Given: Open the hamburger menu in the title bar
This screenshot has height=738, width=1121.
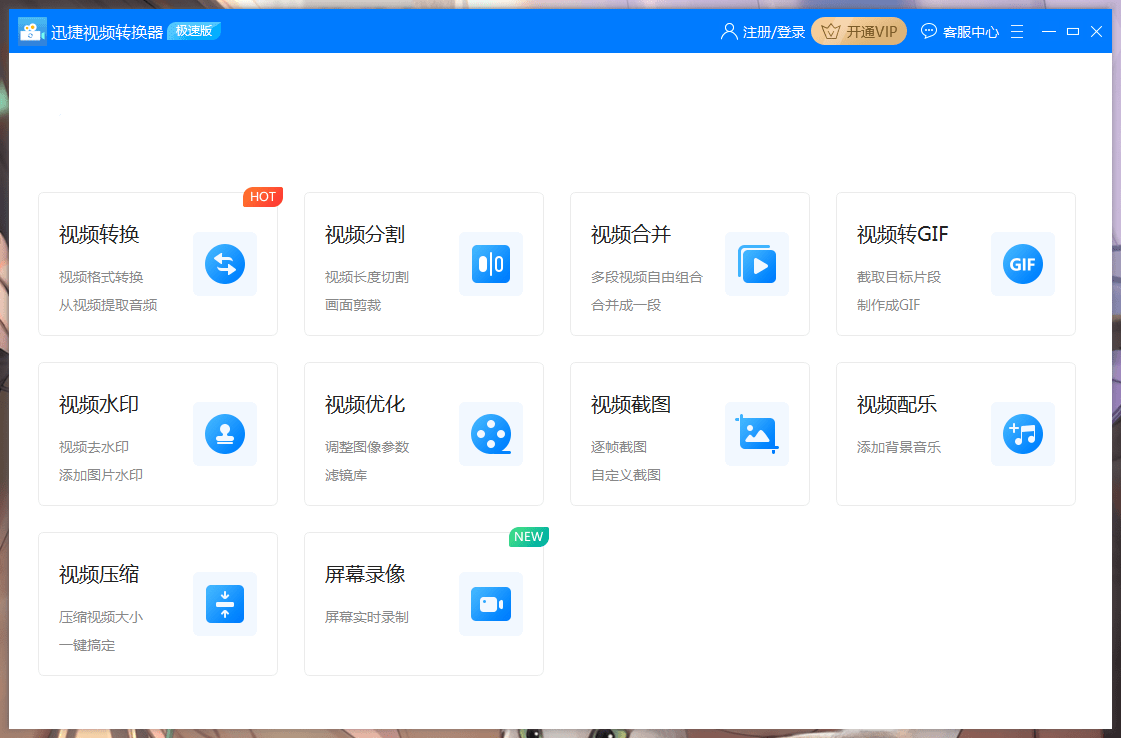Looking at the screenshot, I should click(x=1017, y=31).
